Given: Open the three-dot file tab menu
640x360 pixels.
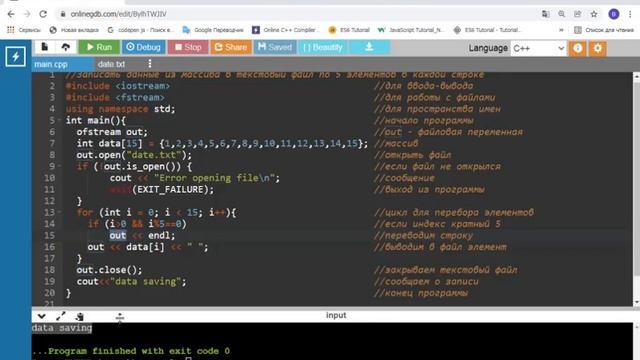Looking at the screenshot, I should [150, 64].
